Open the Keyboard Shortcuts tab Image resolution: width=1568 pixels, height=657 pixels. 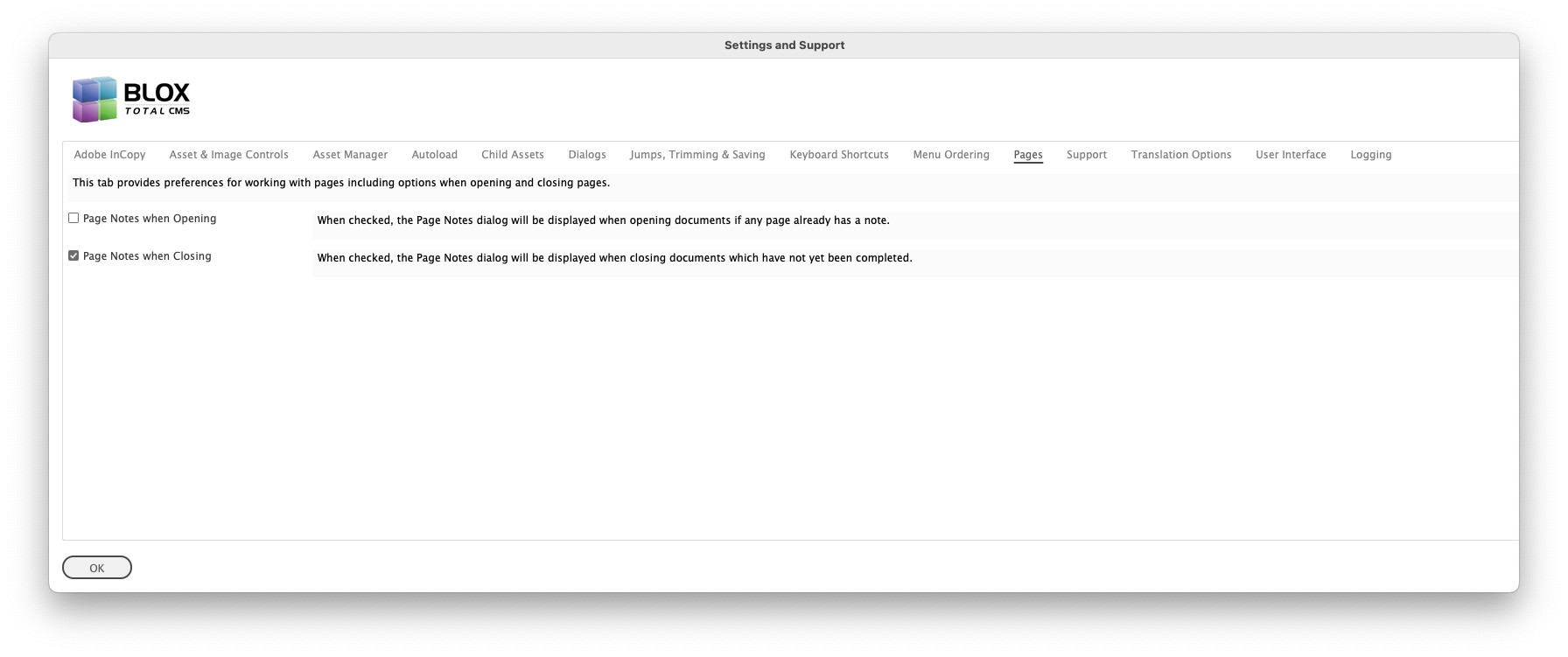point(839,155)
